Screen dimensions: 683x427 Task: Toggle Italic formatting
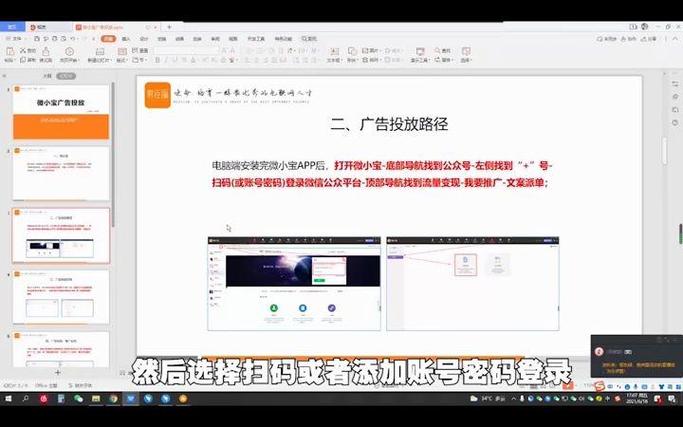(166, 60)
